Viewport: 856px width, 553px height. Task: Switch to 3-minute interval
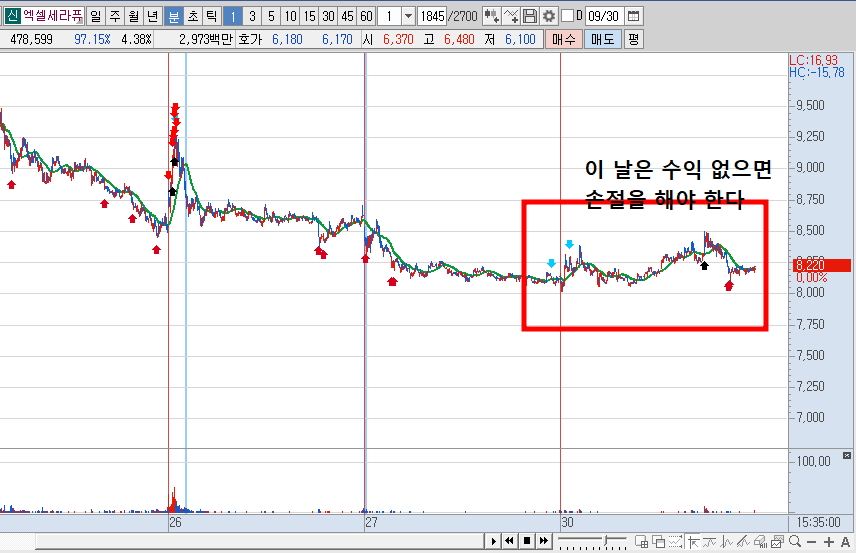point(252,16)
